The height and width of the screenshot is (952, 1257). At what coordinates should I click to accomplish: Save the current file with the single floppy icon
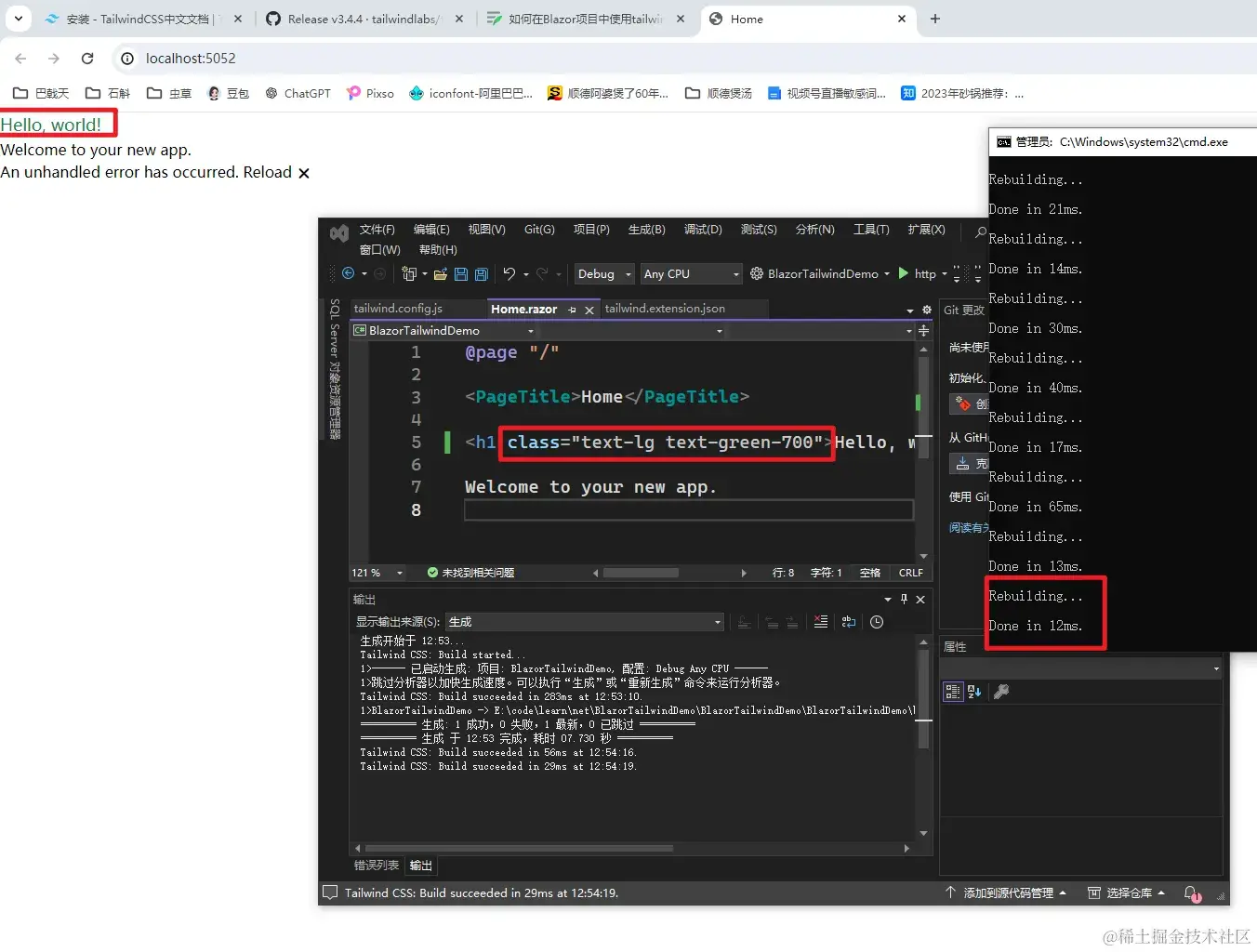coord(461,273)
